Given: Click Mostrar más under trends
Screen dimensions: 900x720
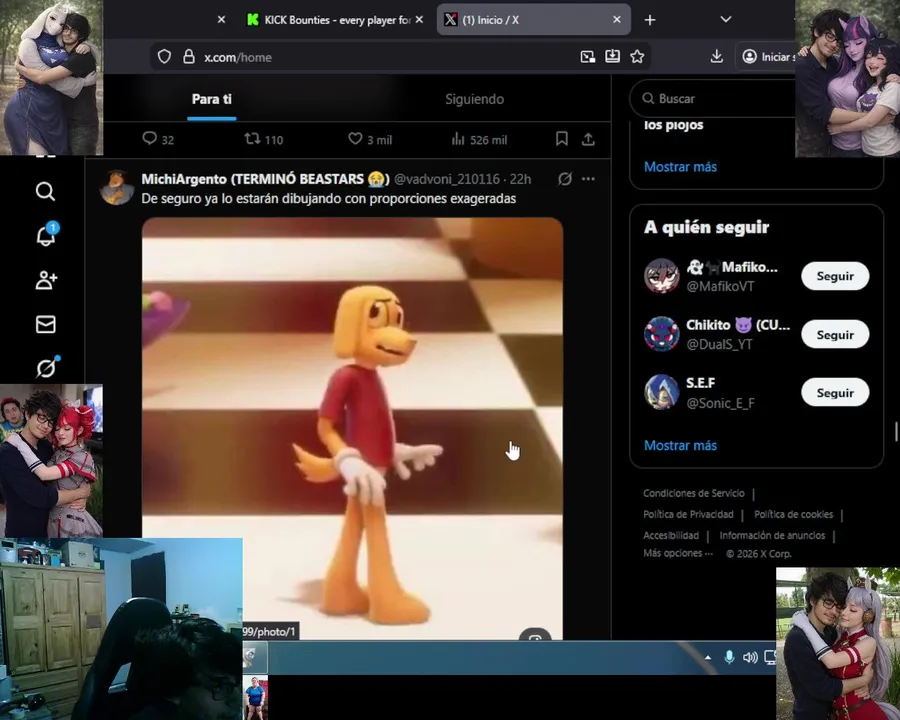Looking at the screenshot, I should tap(680, 167).
